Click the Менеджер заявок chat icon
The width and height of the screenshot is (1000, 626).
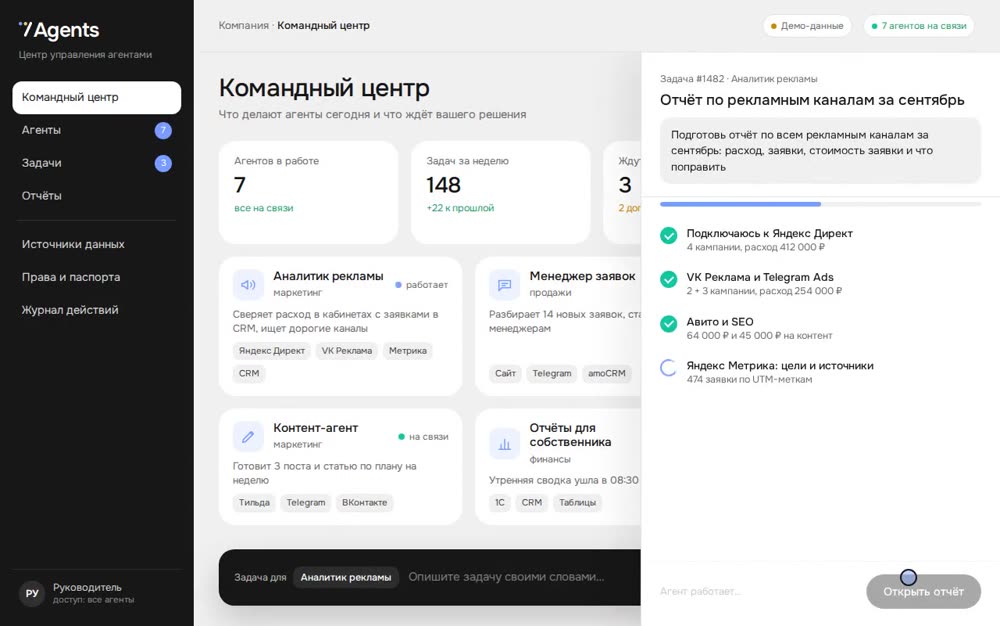(x=504, y=285)
